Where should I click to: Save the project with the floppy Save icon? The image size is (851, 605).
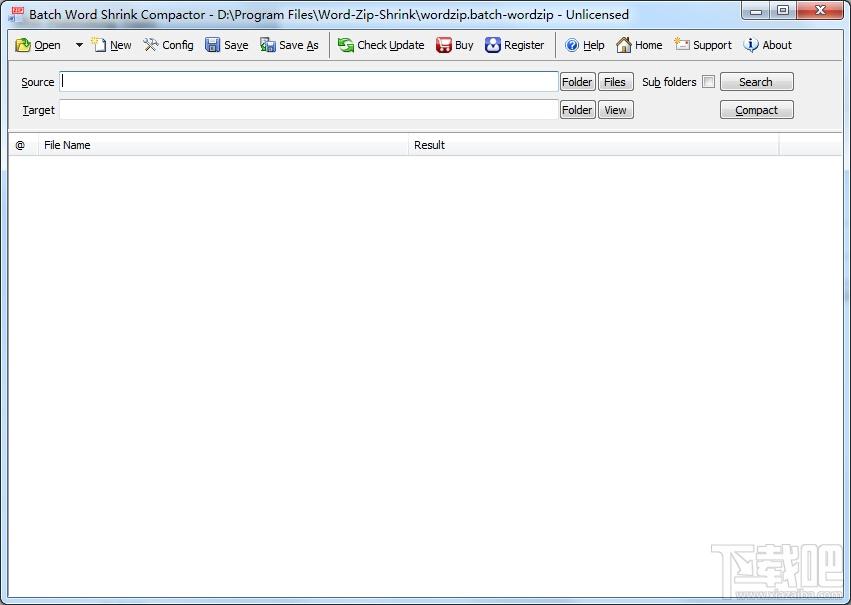[x=227, y=45]
